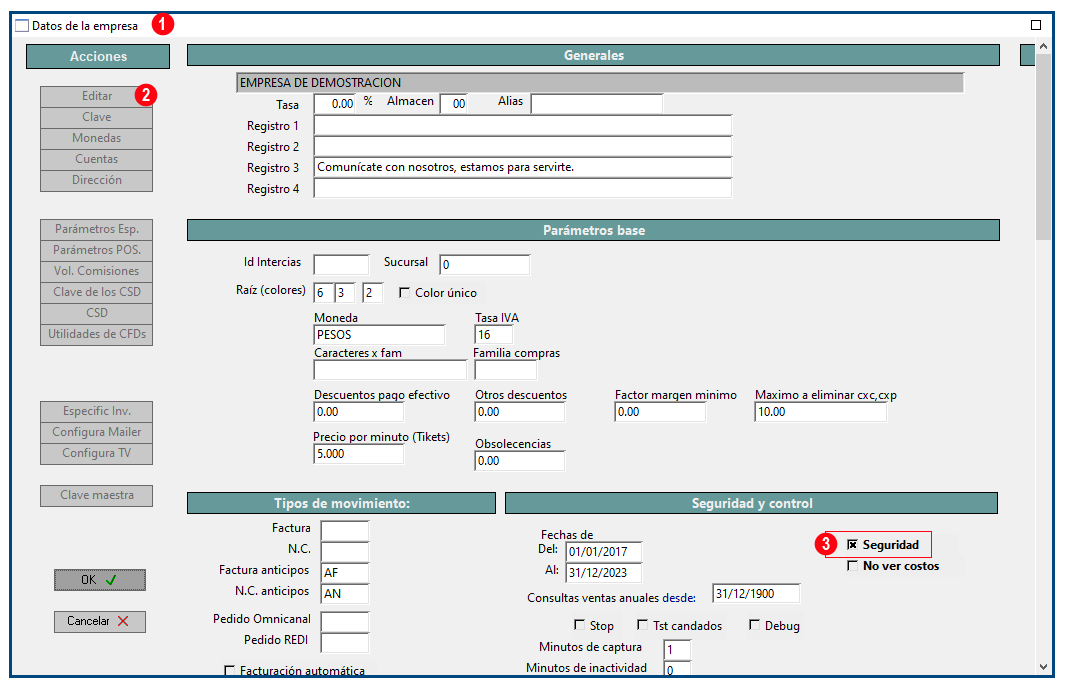
Task: Click the Pedido REDI field
Action: pos(345,643)
